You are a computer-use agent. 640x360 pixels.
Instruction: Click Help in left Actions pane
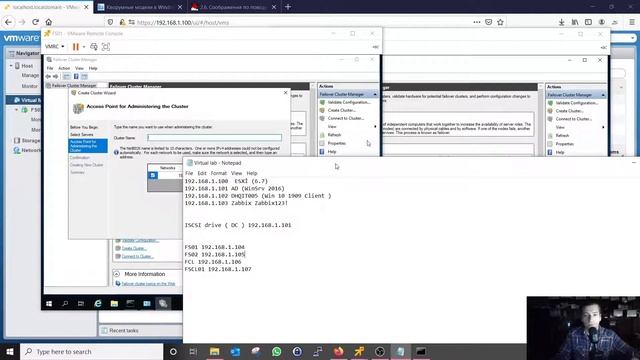pos(332,151)
